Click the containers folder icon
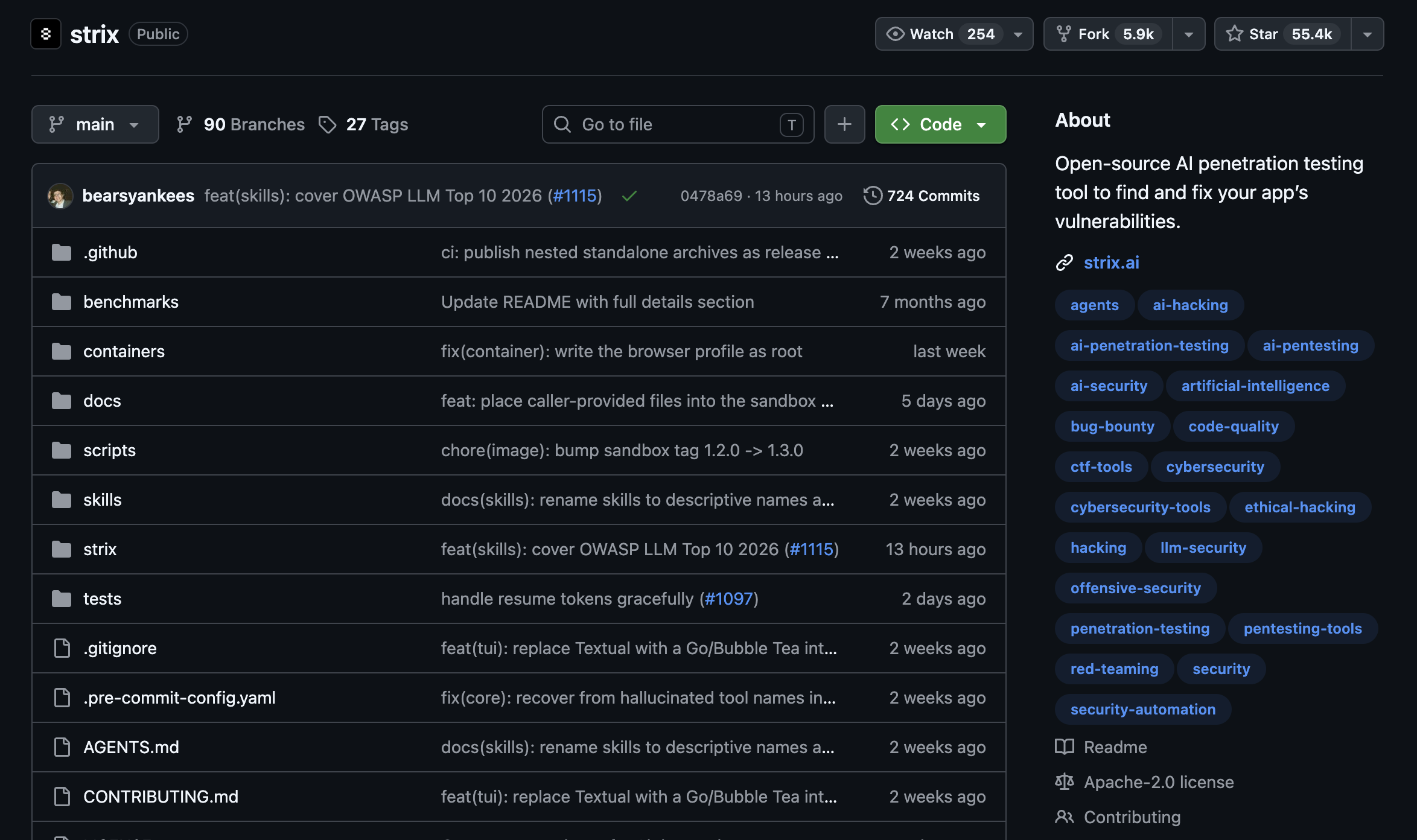Viewport: 1417px width, 840px height. pos(62,351)
